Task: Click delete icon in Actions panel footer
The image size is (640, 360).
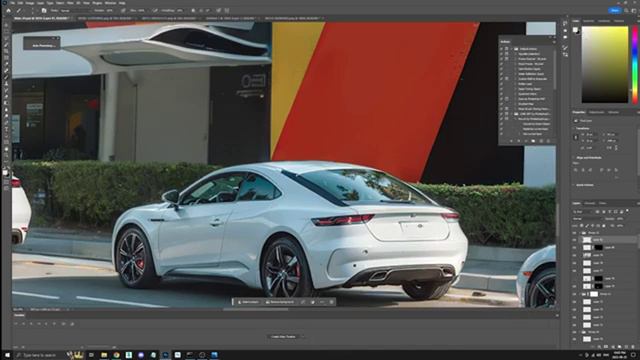Action: point(548,141)
